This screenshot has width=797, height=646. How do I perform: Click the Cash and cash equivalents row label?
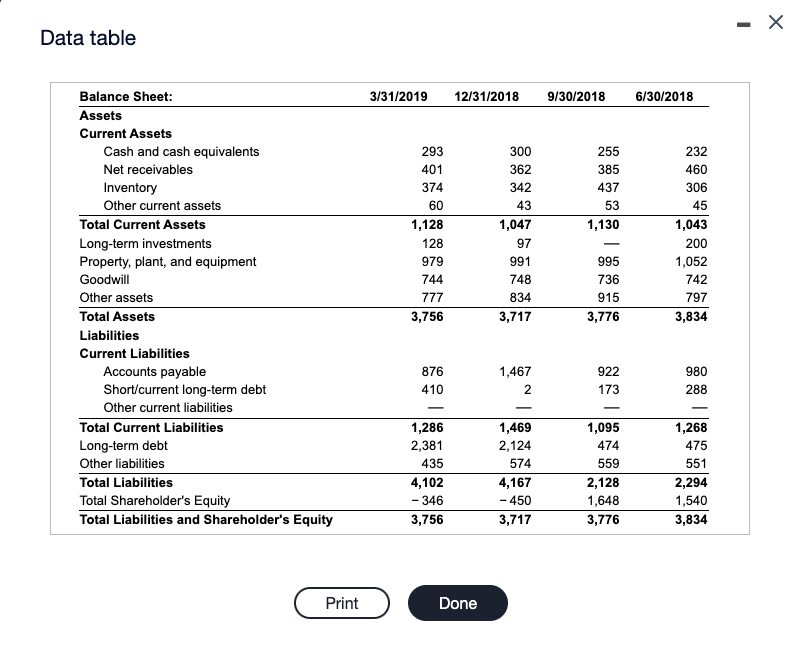point(181,151)
